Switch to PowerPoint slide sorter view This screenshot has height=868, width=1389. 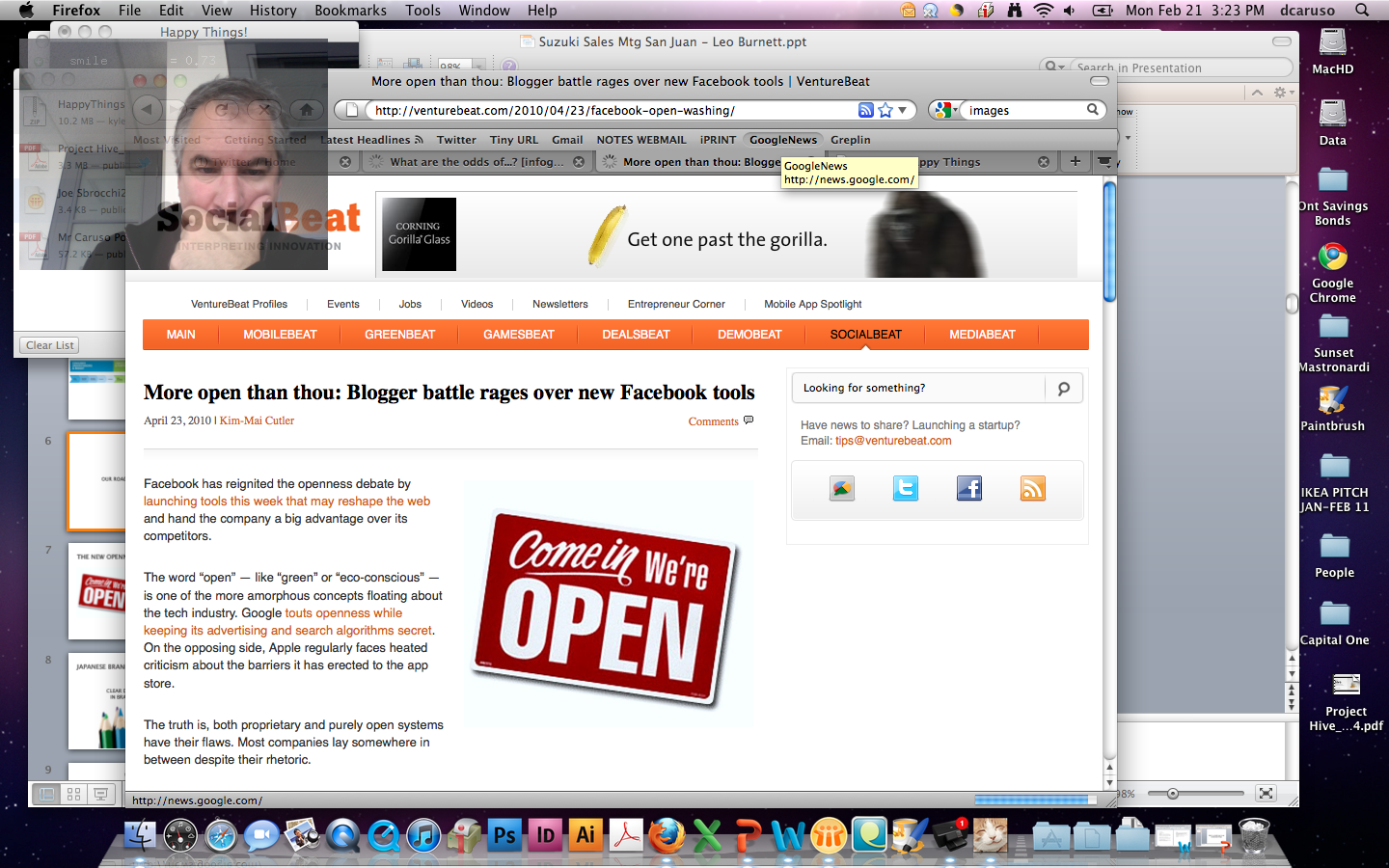[x=73, y=794]
